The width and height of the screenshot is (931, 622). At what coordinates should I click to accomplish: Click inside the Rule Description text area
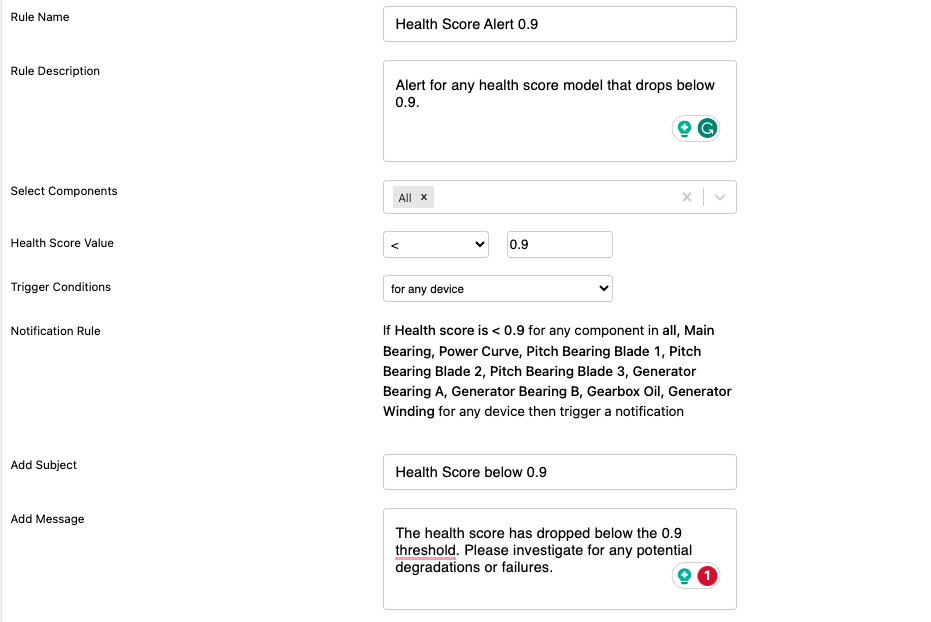tap(560, 111)
